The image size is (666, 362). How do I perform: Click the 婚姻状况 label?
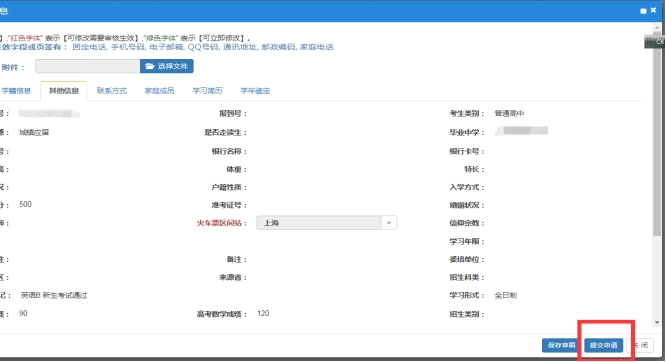coord(467,205)
